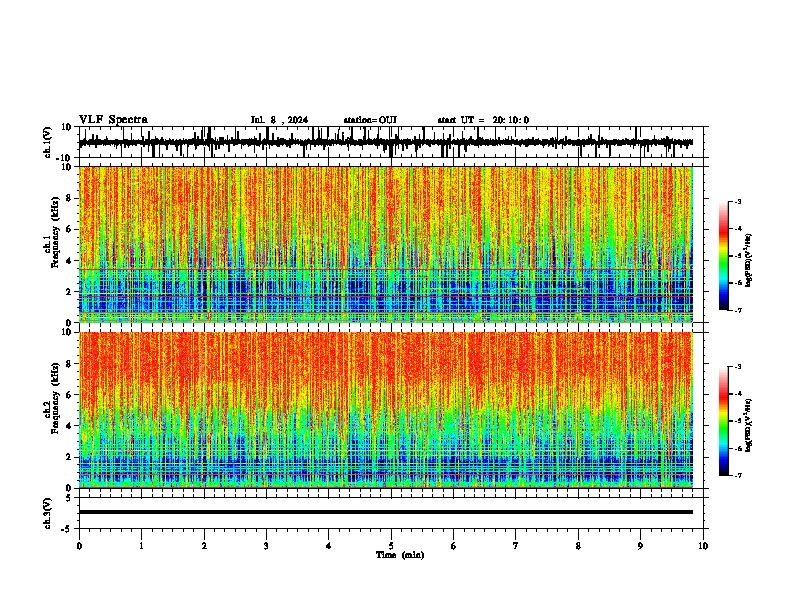The height and width of the screenshot is (612, 792).
Task: Click the ch.3 flat voltage trace
Action: 385,512
